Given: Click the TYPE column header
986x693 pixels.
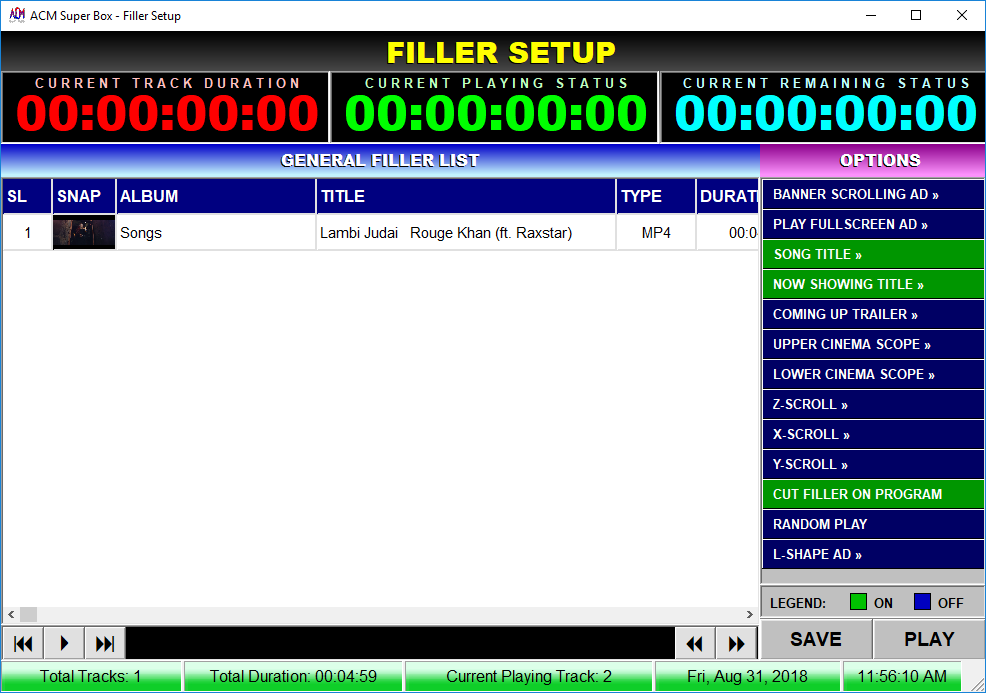Looking at the screenshot, I should [x=656, y=196].
